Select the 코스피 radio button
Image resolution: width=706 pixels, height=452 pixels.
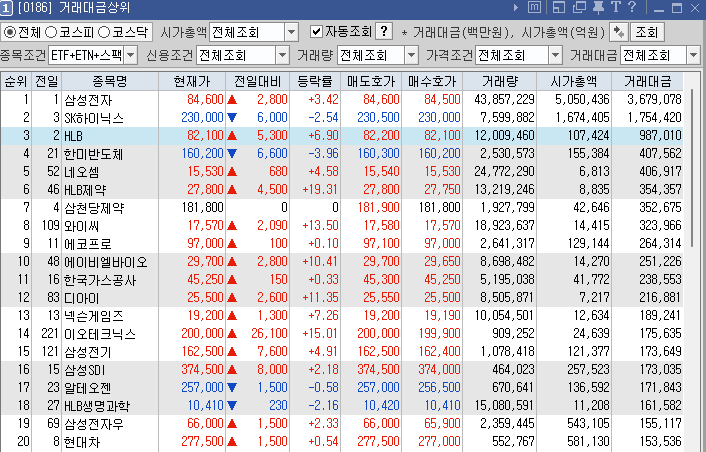click(51, 32)
